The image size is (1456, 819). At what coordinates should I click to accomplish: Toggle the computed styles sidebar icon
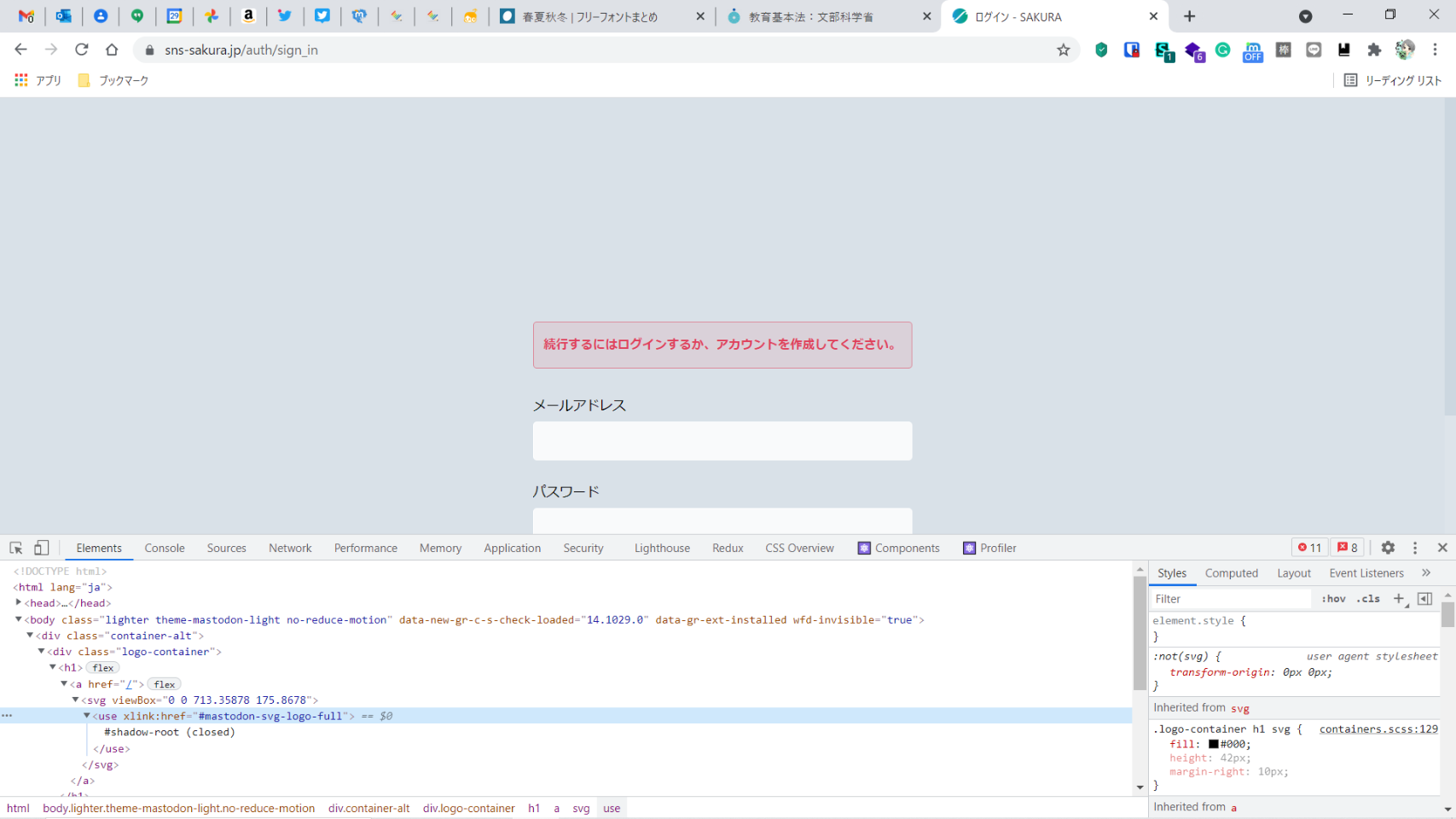click(x=1424, y=599)
